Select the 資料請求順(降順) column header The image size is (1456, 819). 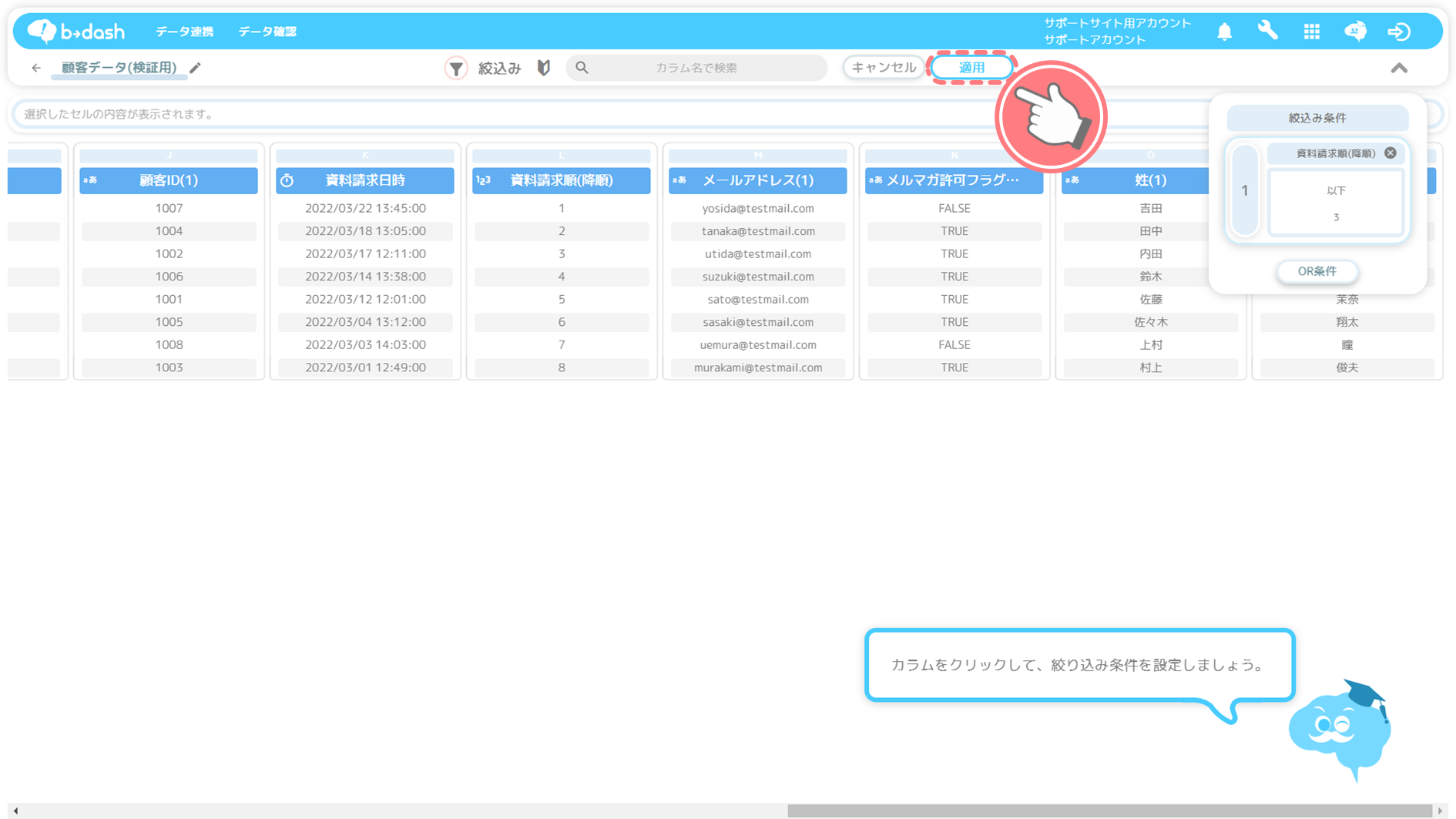562,180
